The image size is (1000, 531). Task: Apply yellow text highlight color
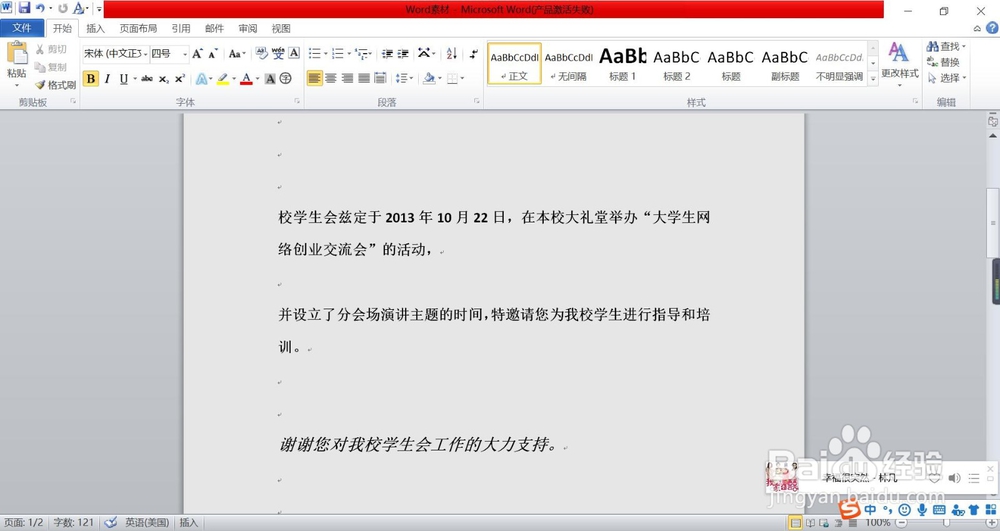(223, 78)
